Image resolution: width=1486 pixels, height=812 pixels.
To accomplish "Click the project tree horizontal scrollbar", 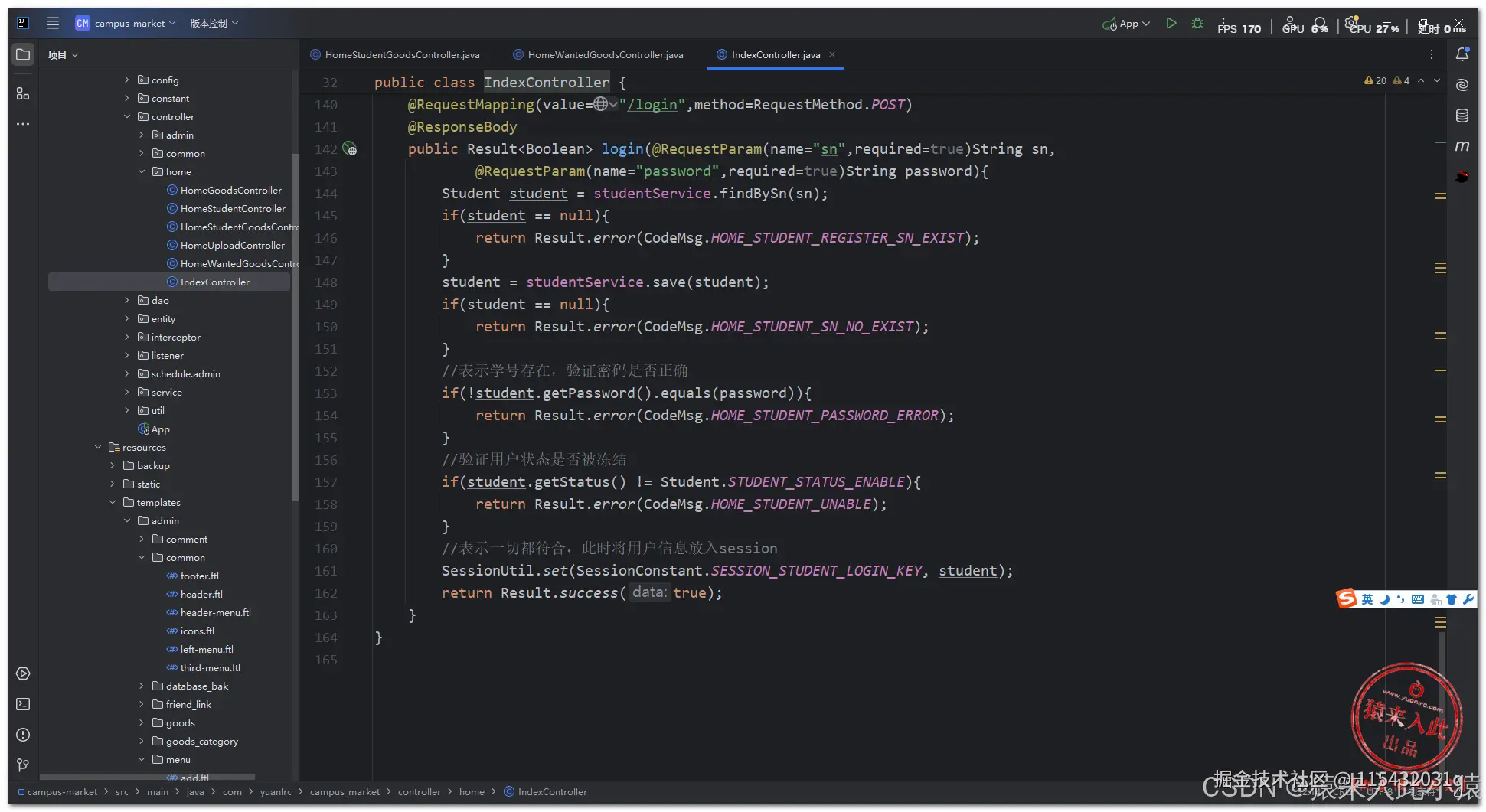I will [147, 776].
